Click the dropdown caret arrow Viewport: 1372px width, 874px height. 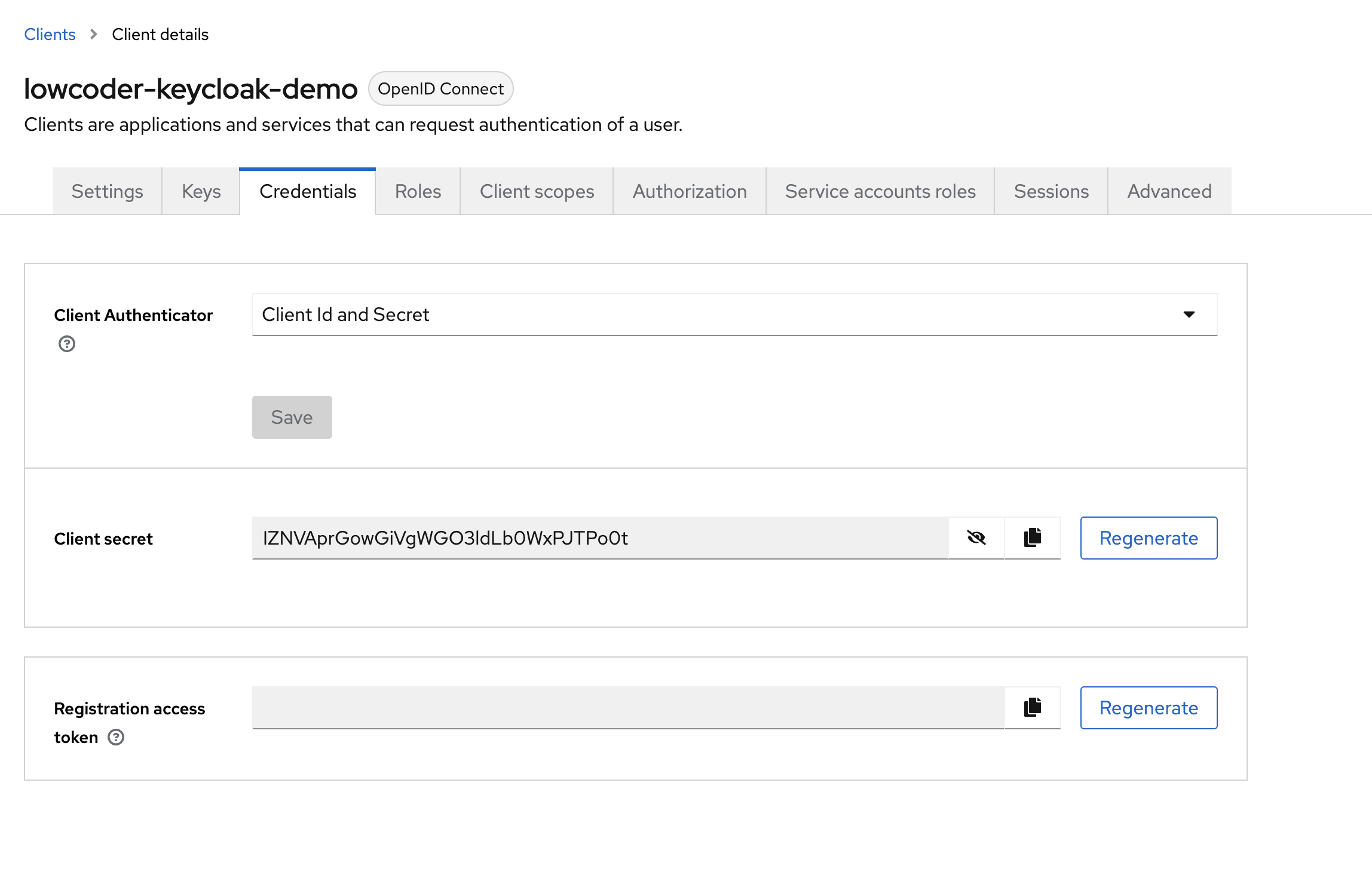point(1189,314)
